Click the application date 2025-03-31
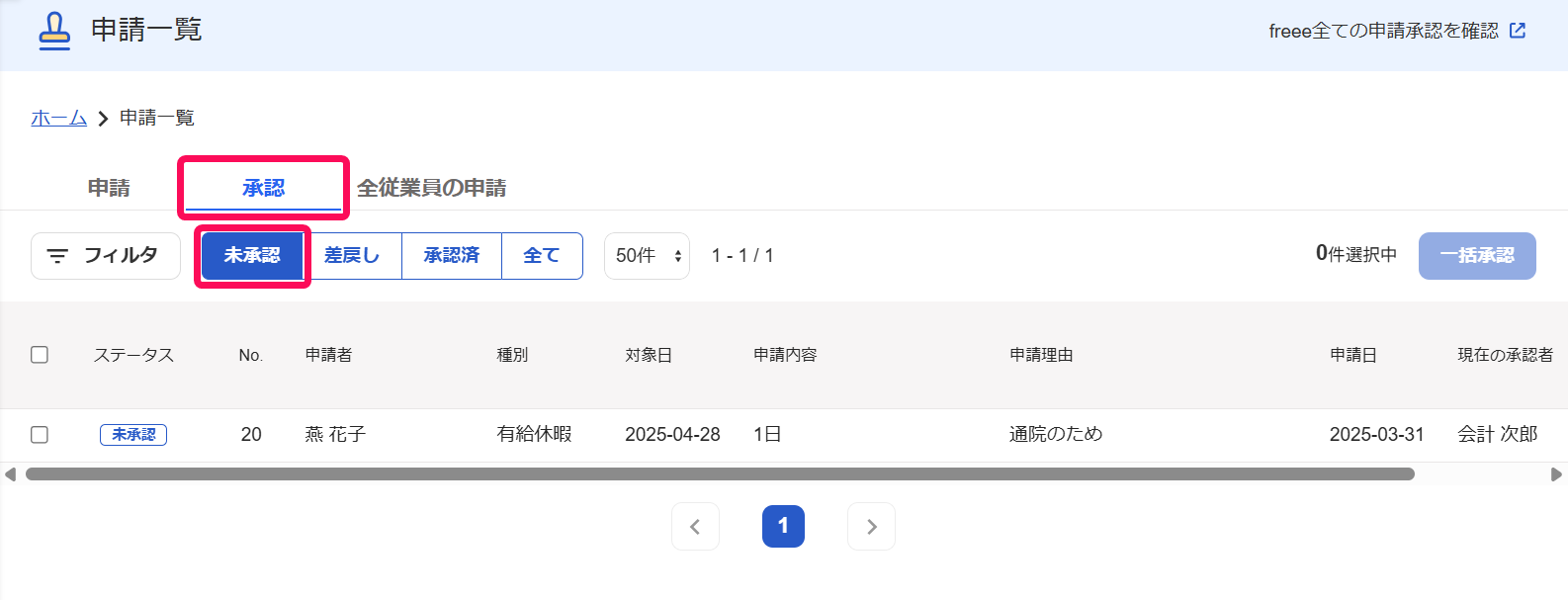Image resolution: width=1568 pixels, height=600 pixels. click(x=1376, y=435)
